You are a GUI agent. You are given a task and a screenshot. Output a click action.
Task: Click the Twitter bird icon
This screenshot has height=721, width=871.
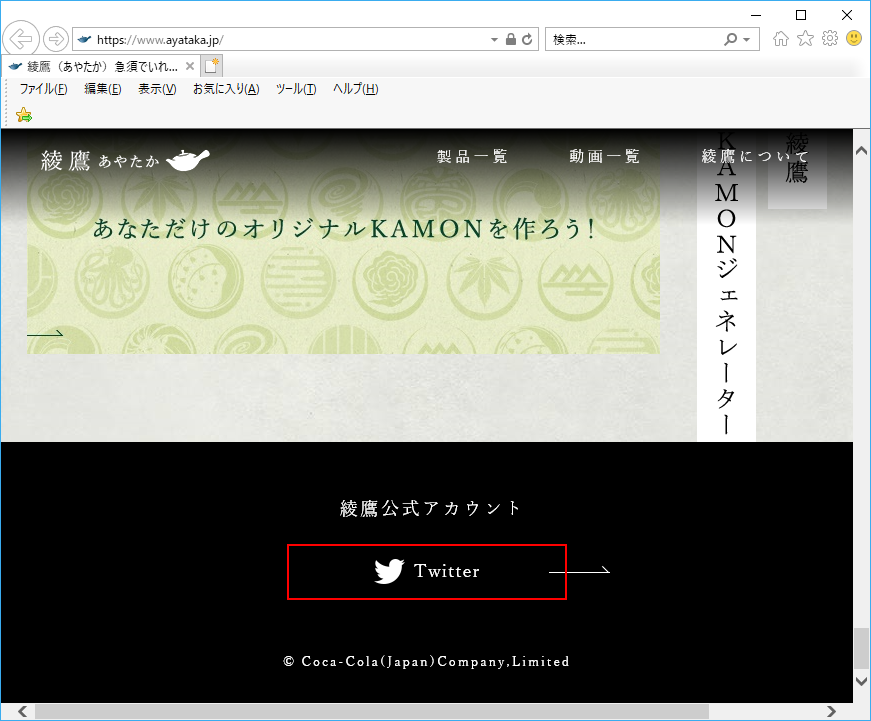[389, 571]
